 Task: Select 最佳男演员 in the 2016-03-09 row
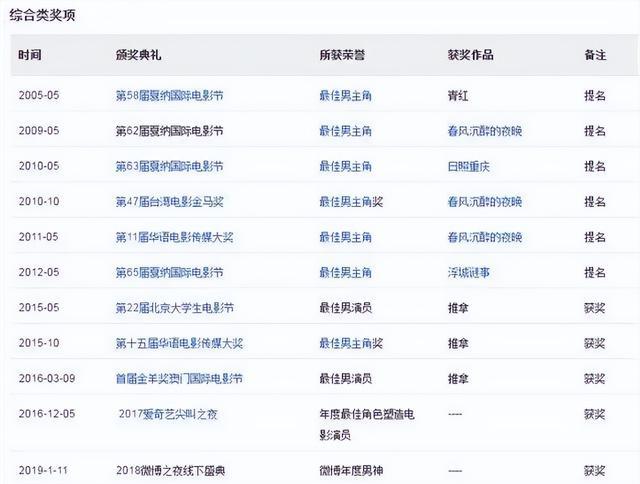(345, 378)
